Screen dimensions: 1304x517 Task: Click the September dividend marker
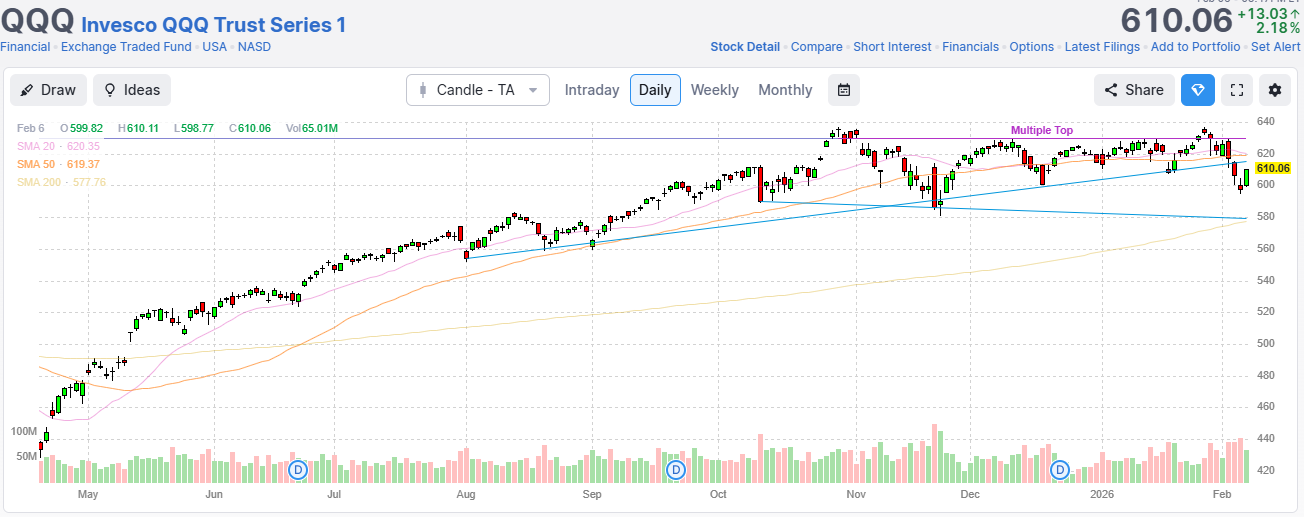[676, 469]
